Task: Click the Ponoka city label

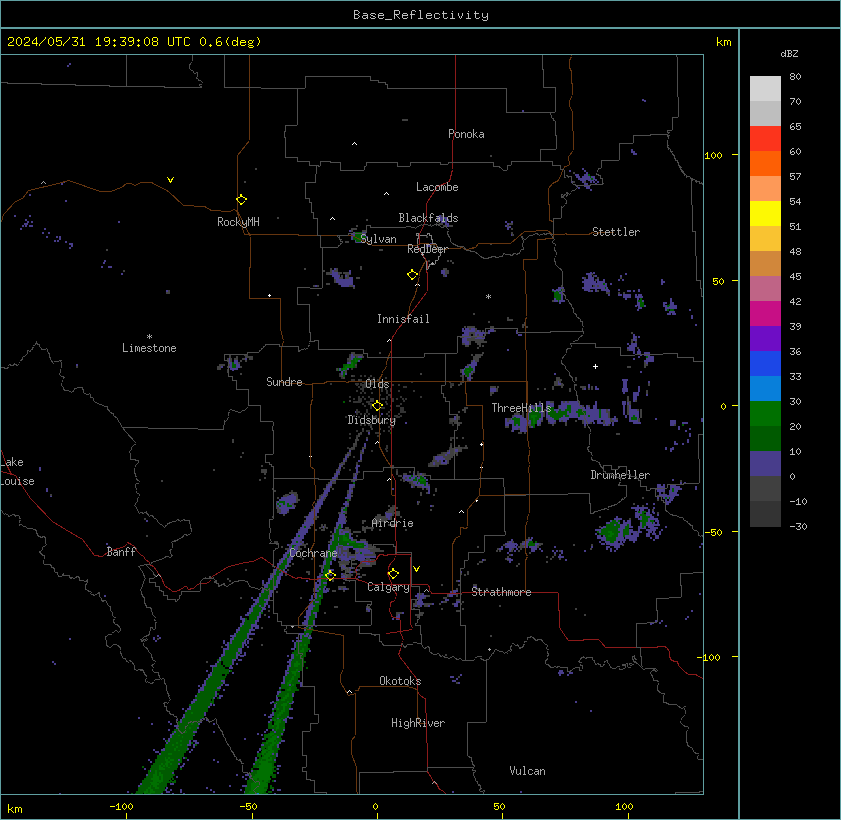Action: point(466,134)
